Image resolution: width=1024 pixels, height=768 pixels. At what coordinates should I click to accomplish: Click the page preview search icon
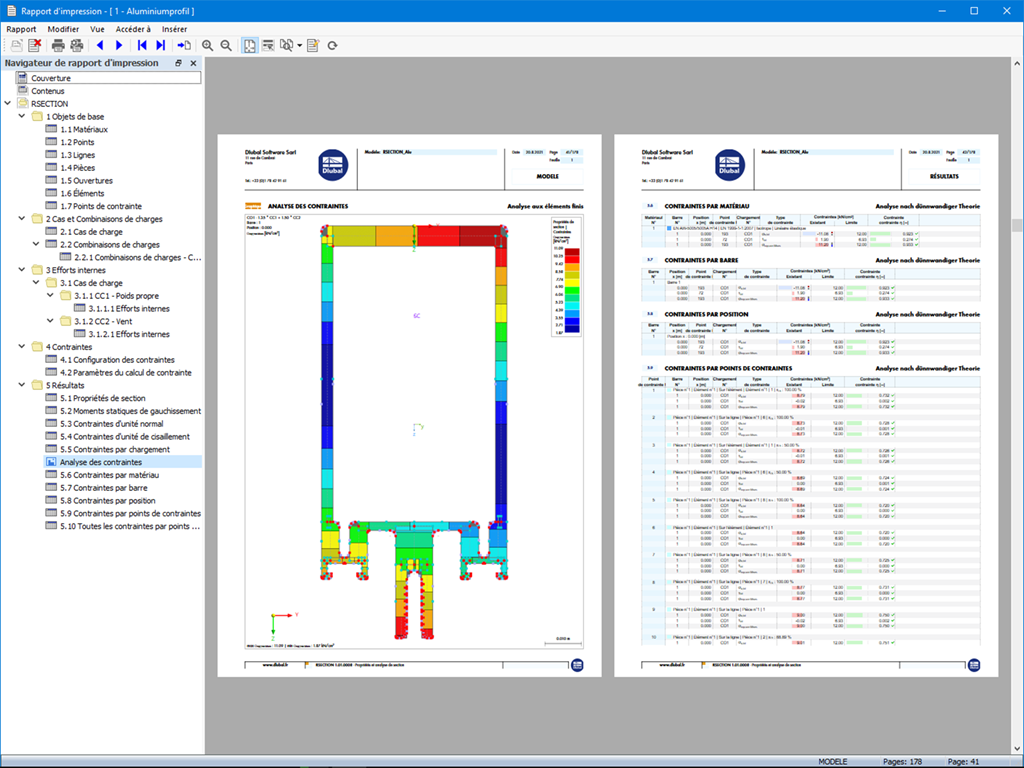[286, 45]
